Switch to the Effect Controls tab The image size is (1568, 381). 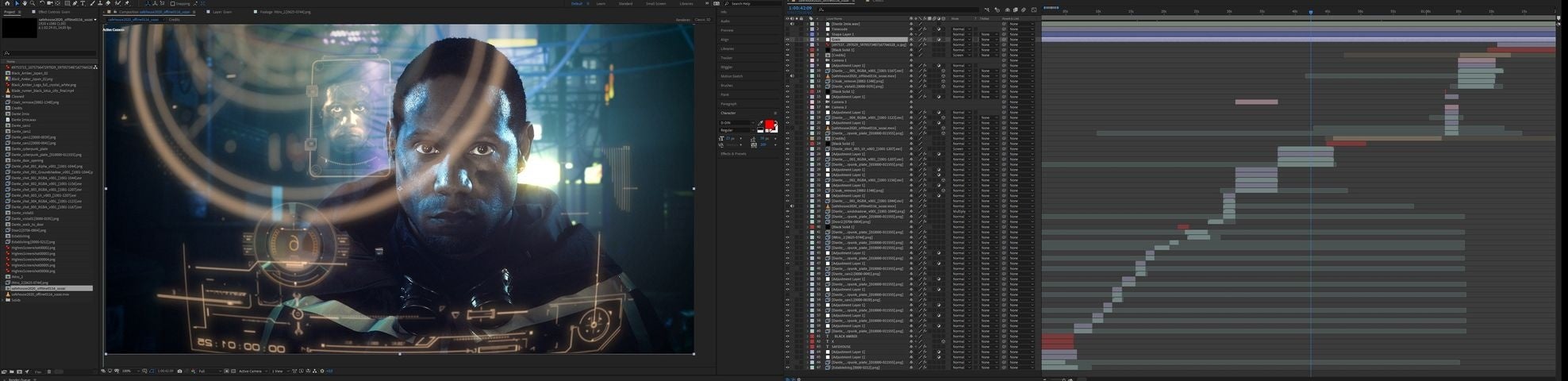(54, 12)
